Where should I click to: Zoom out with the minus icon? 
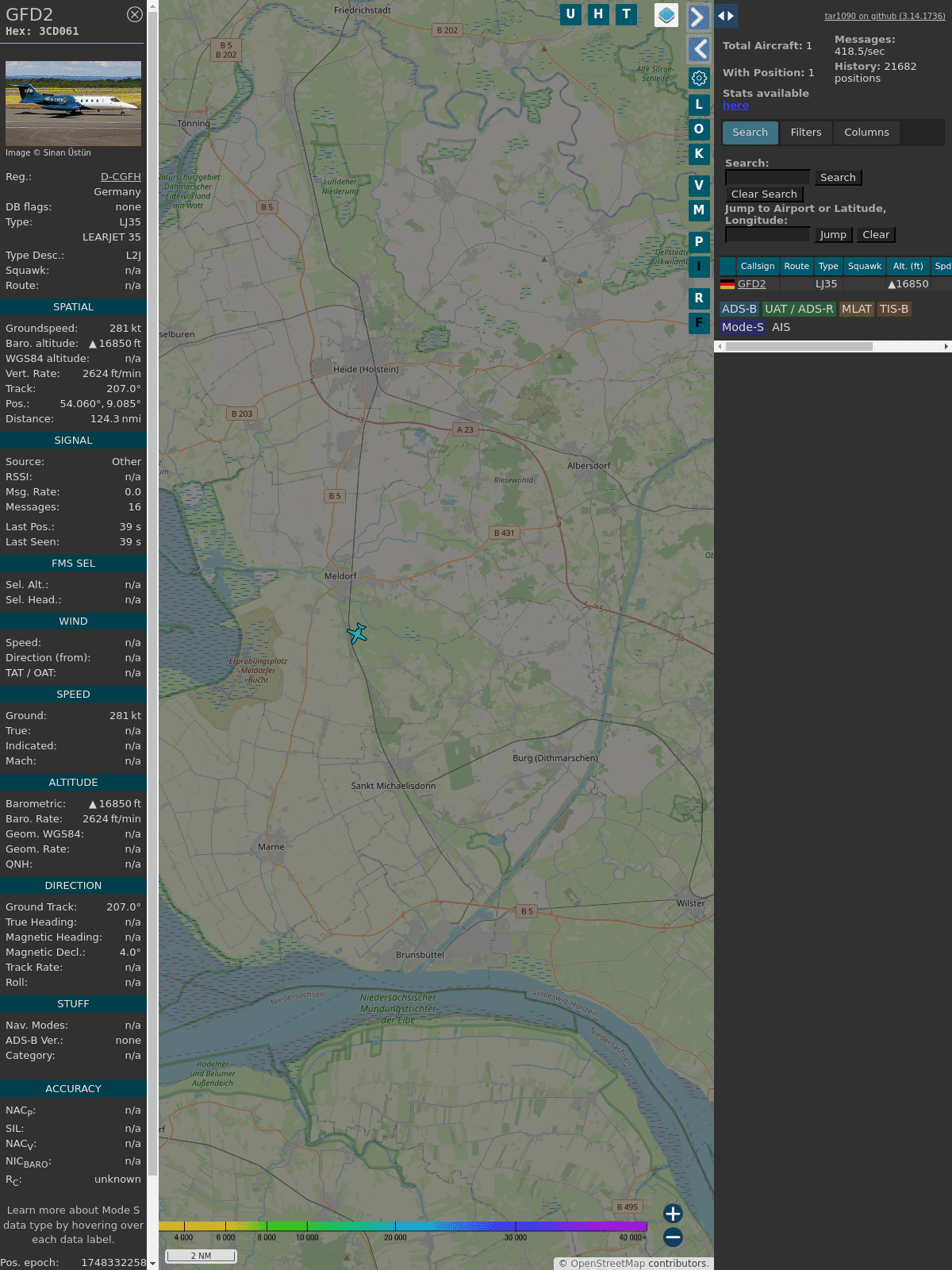[x=673, y=1237]
